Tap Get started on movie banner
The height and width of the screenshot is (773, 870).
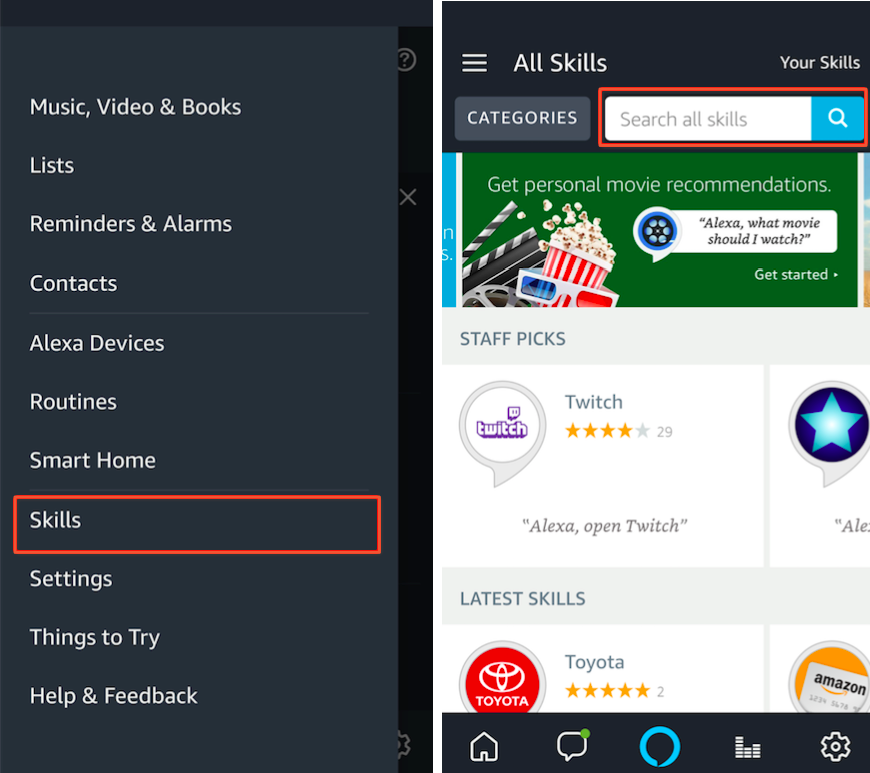coord(796,275)
